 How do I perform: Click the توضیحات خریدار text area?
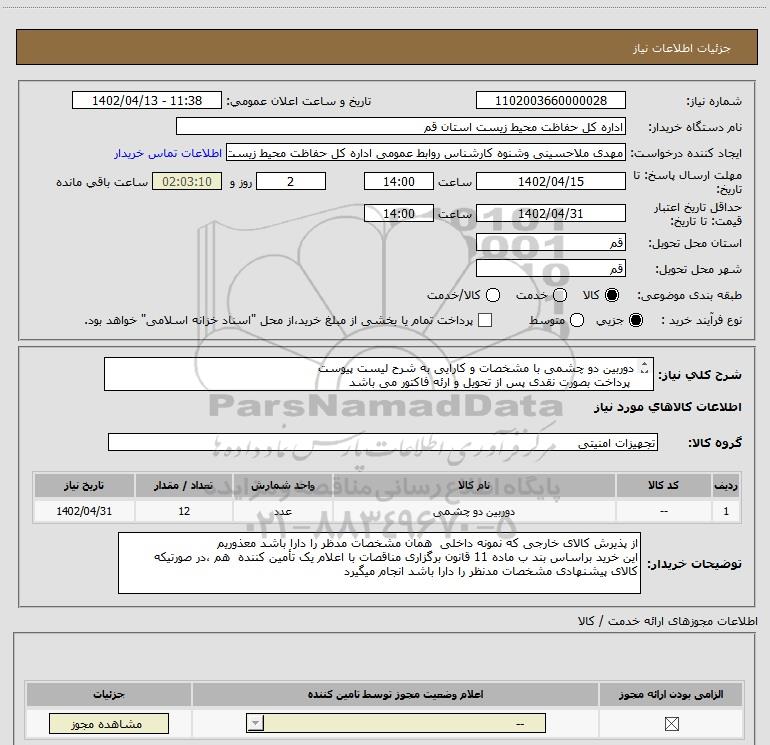[379, 563]
